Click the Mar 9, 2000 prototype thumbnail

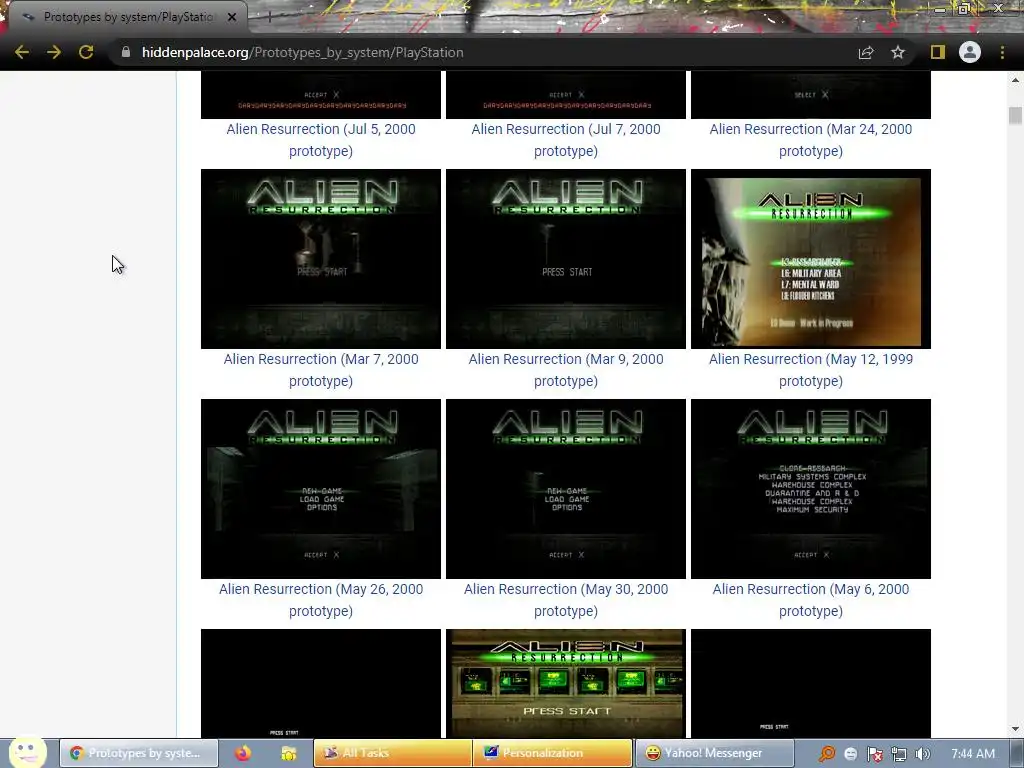(x=566, y=259)
